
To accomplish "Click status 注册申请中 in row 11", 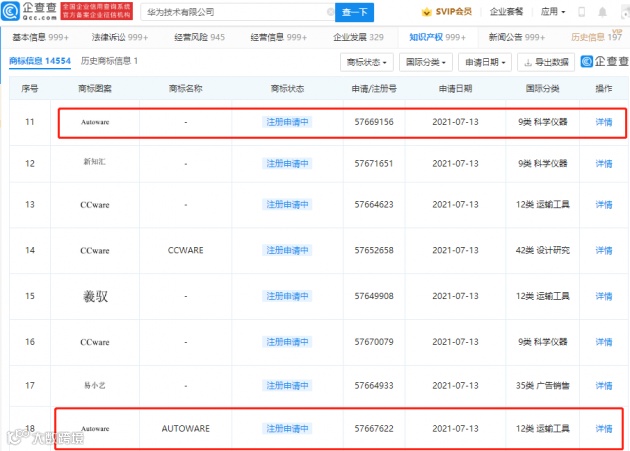I will [287, 122].
